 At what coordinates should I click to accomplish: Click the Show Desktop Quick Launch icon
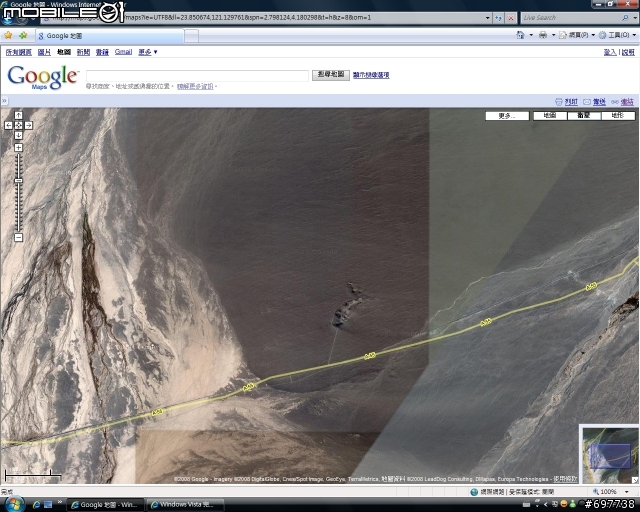48,505
